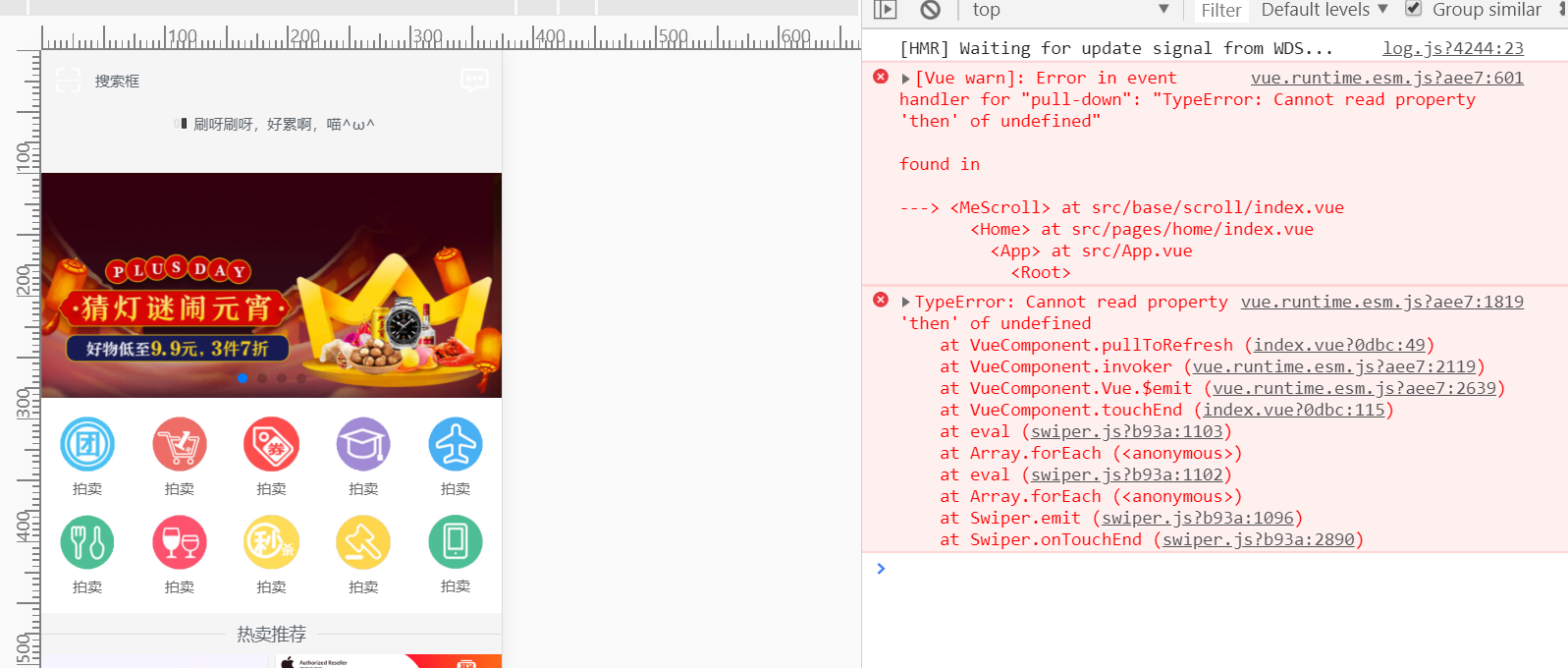Open the top JavaScript context dropdown

1070,10
